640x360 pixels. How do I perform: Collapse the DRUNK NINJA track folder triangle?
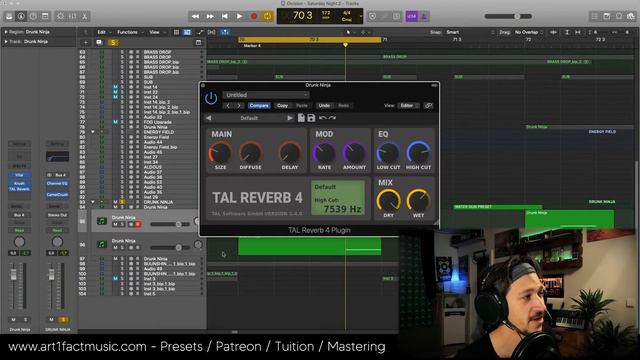tap(93, 202)
